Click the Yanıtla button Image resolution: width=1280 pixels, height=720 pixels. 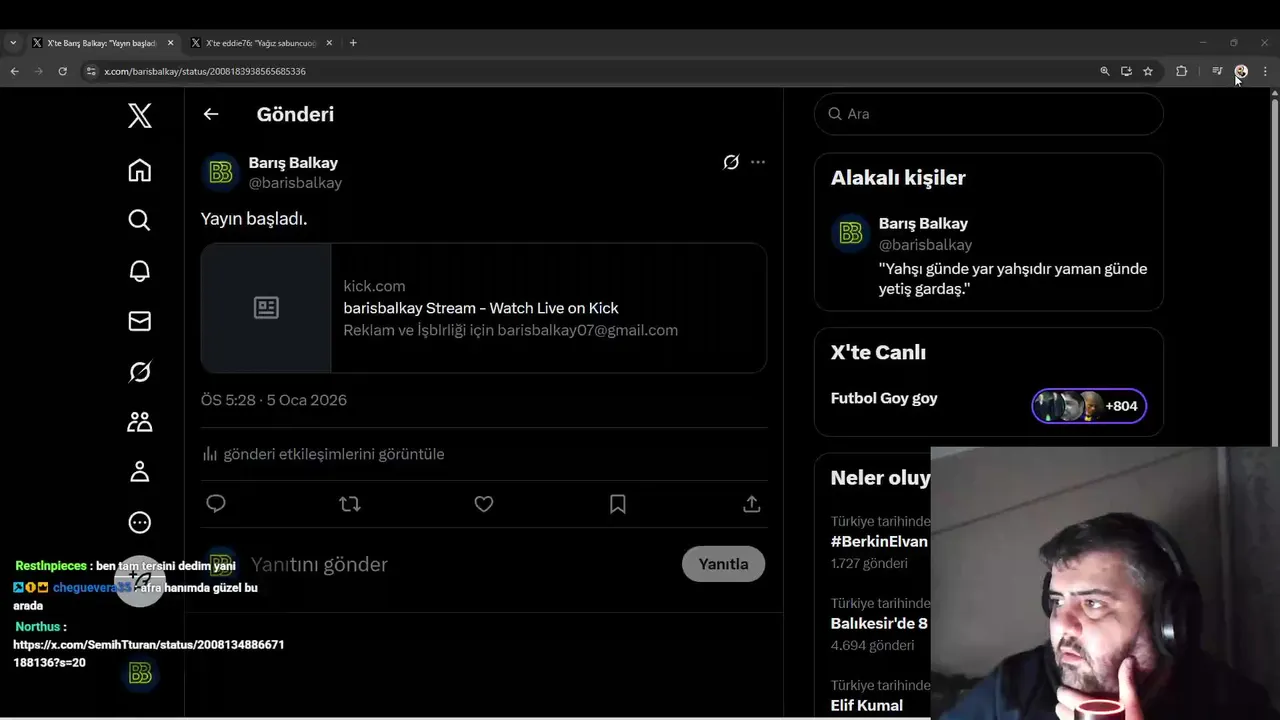pyautogui.click(x=723, y=564)
